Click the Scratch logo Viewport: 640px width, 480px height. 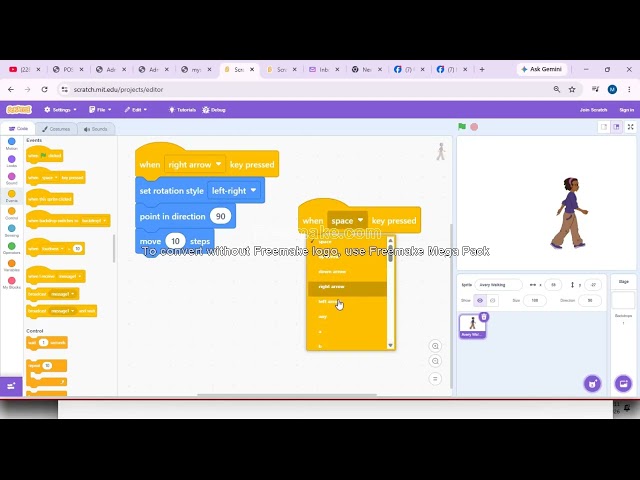(x=19, y=110)
